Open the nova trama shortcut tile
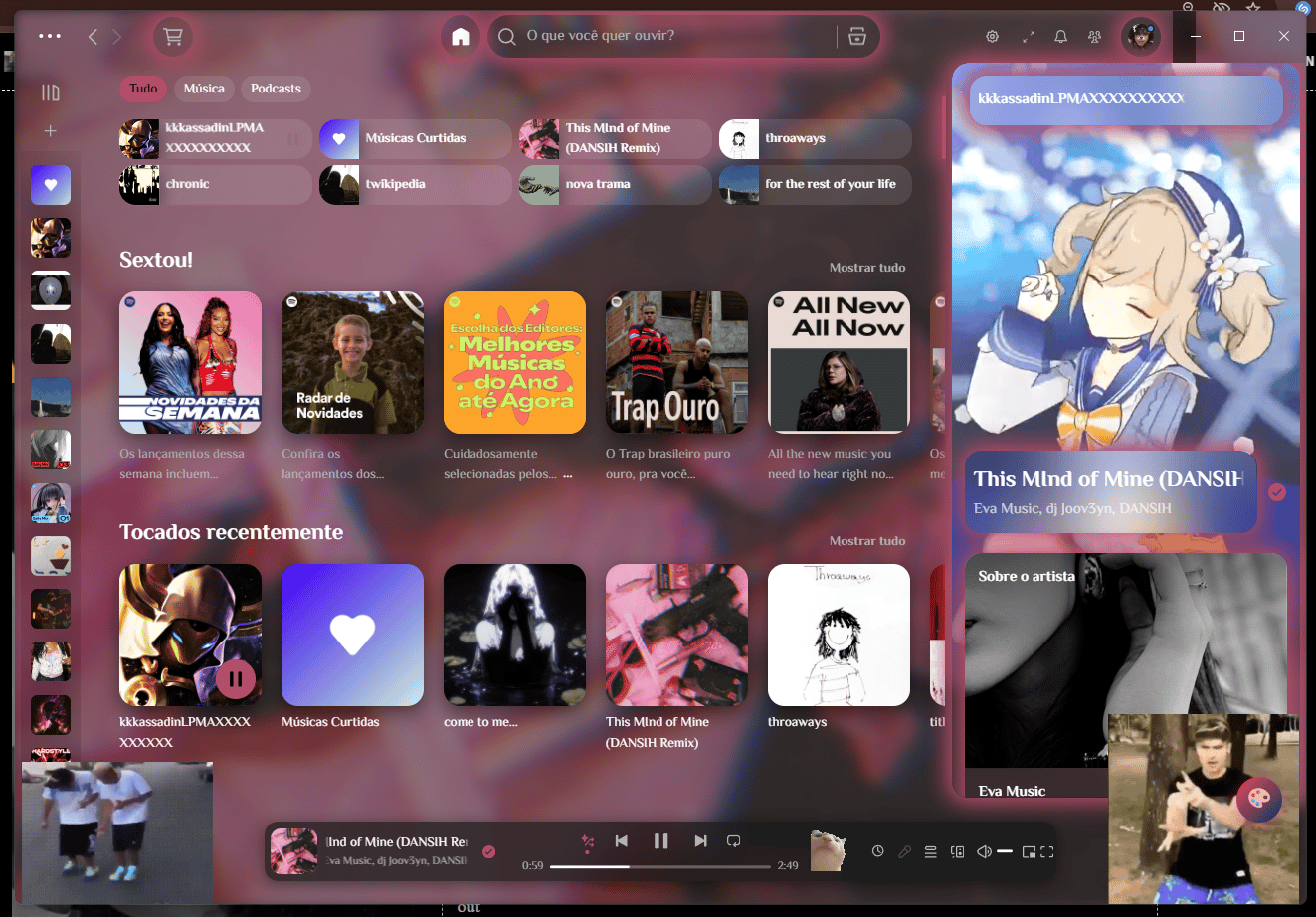 click(616, 184)
